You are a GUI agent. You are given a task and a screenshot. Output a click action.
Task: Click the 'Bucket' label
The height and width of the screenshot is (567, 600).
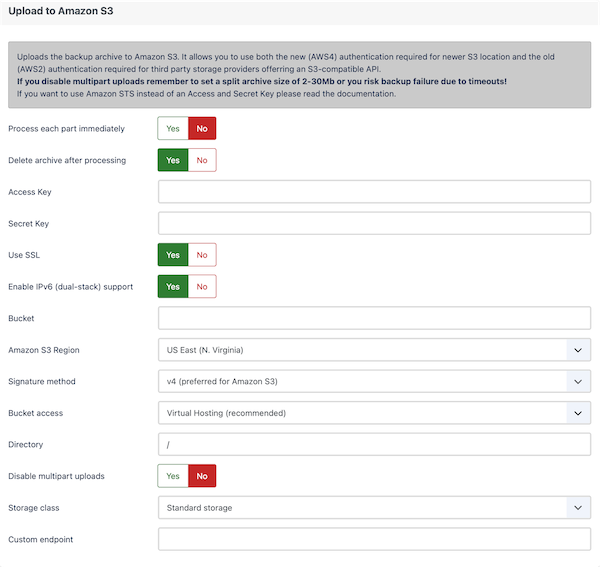point(21,318)
